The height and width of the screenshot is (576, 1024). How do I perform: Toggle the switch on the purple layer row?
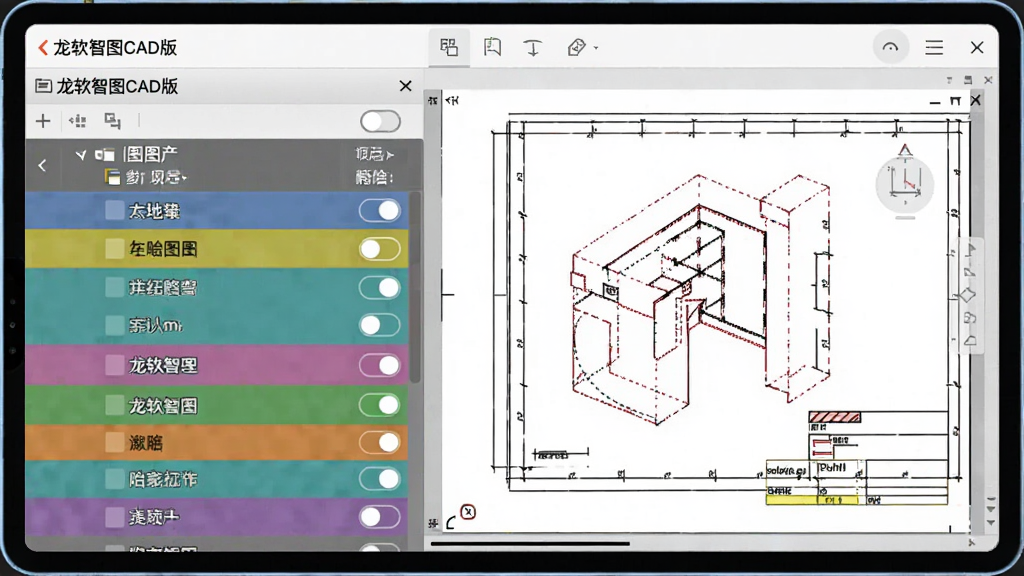click(379, 517)
